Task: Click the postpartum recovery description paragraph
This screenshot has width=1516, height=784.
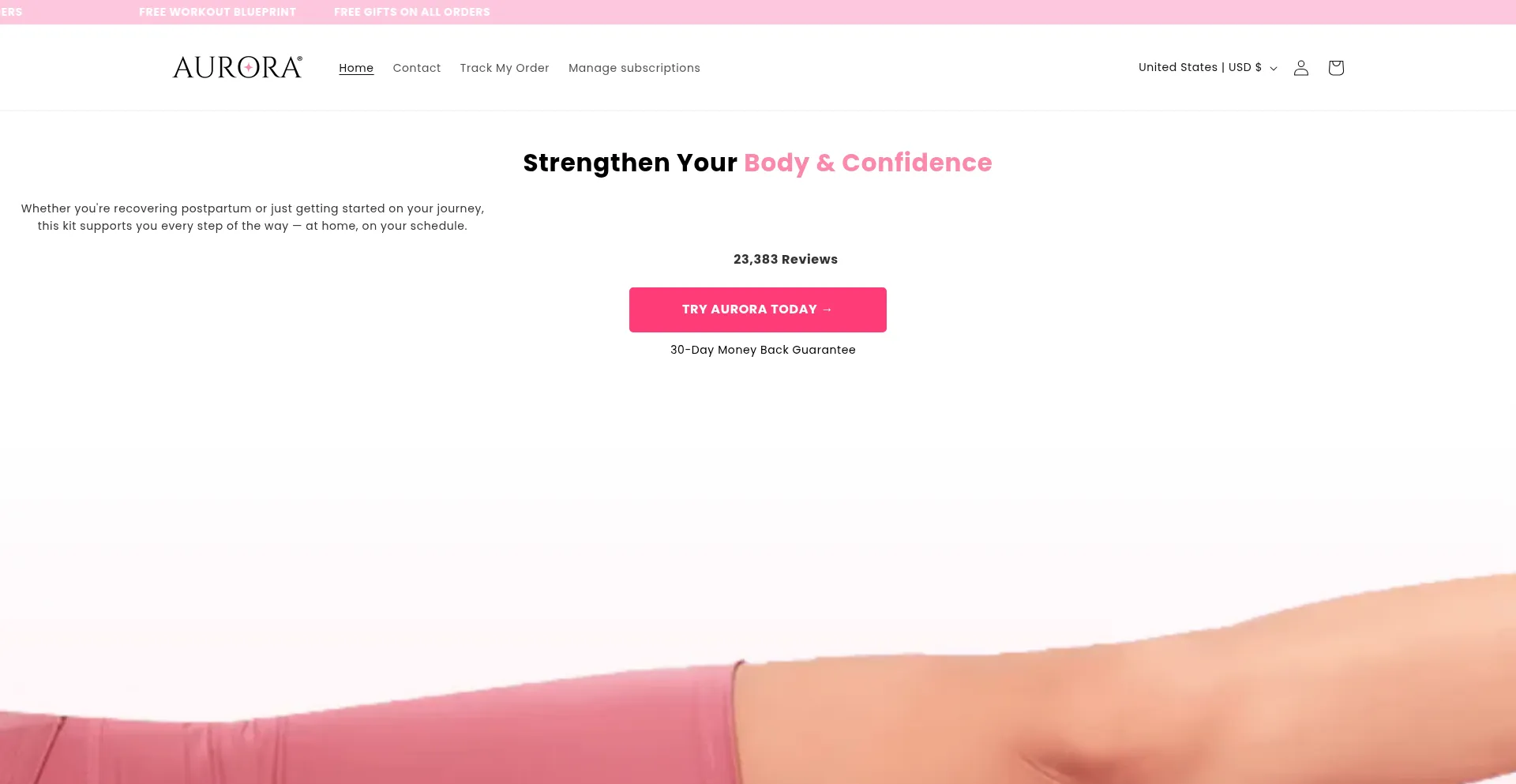Action: tap(253, 217)
